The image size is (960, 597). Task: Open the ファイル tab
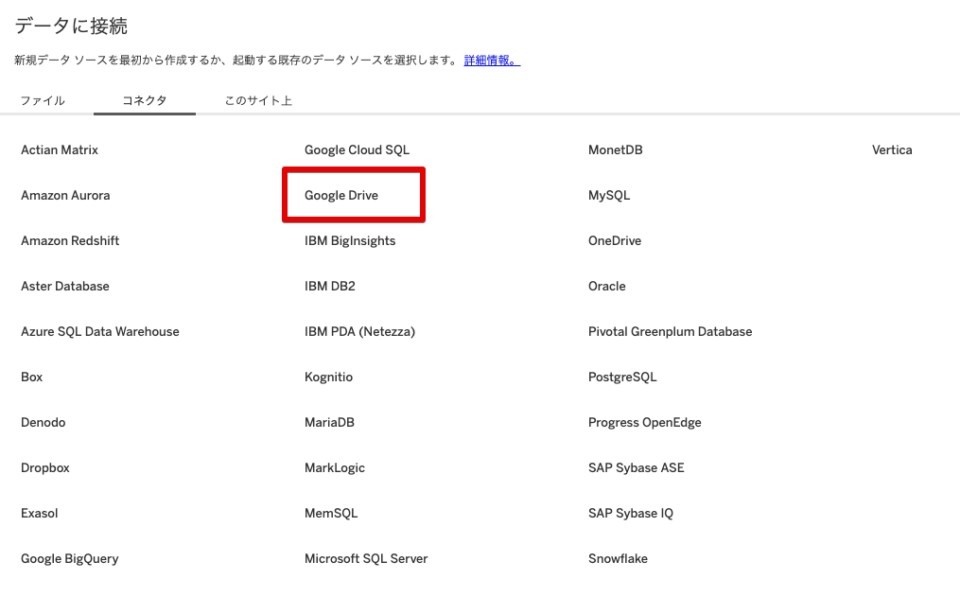(x=42, y=100)
